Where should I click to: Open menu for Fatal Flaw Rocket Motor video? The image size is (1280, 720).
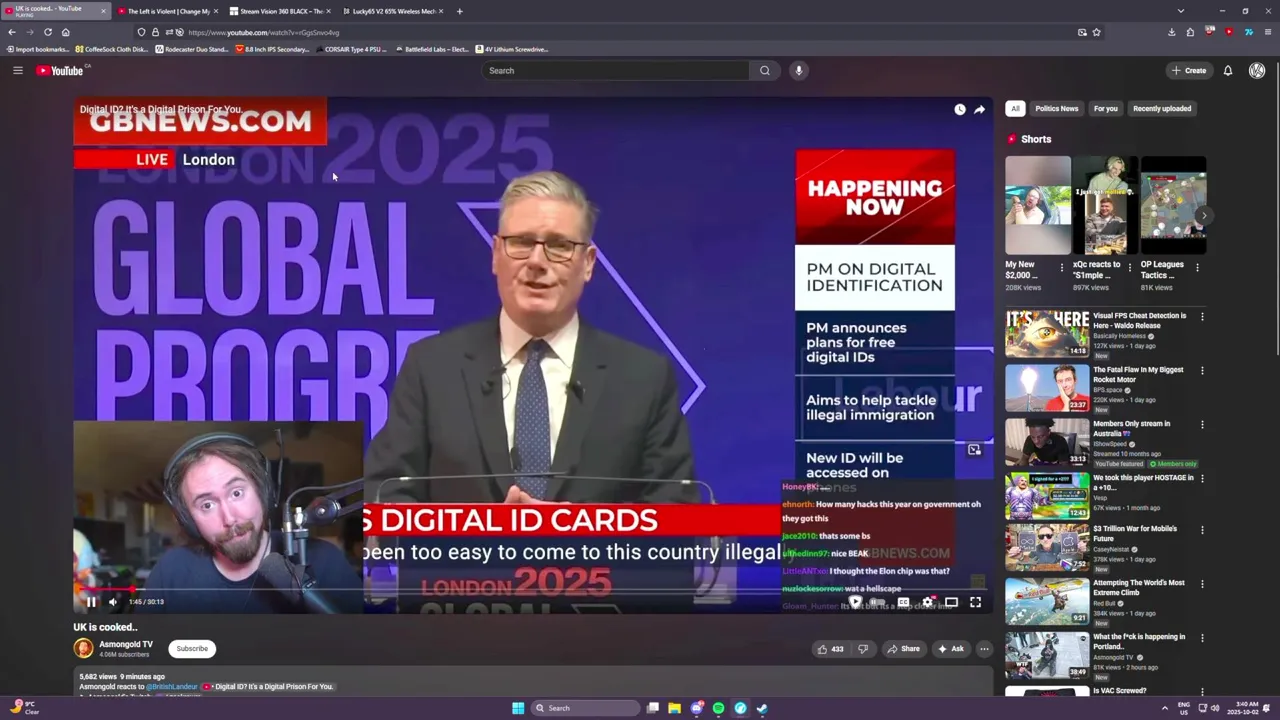pyautogui.click(x=1202, y=371)
